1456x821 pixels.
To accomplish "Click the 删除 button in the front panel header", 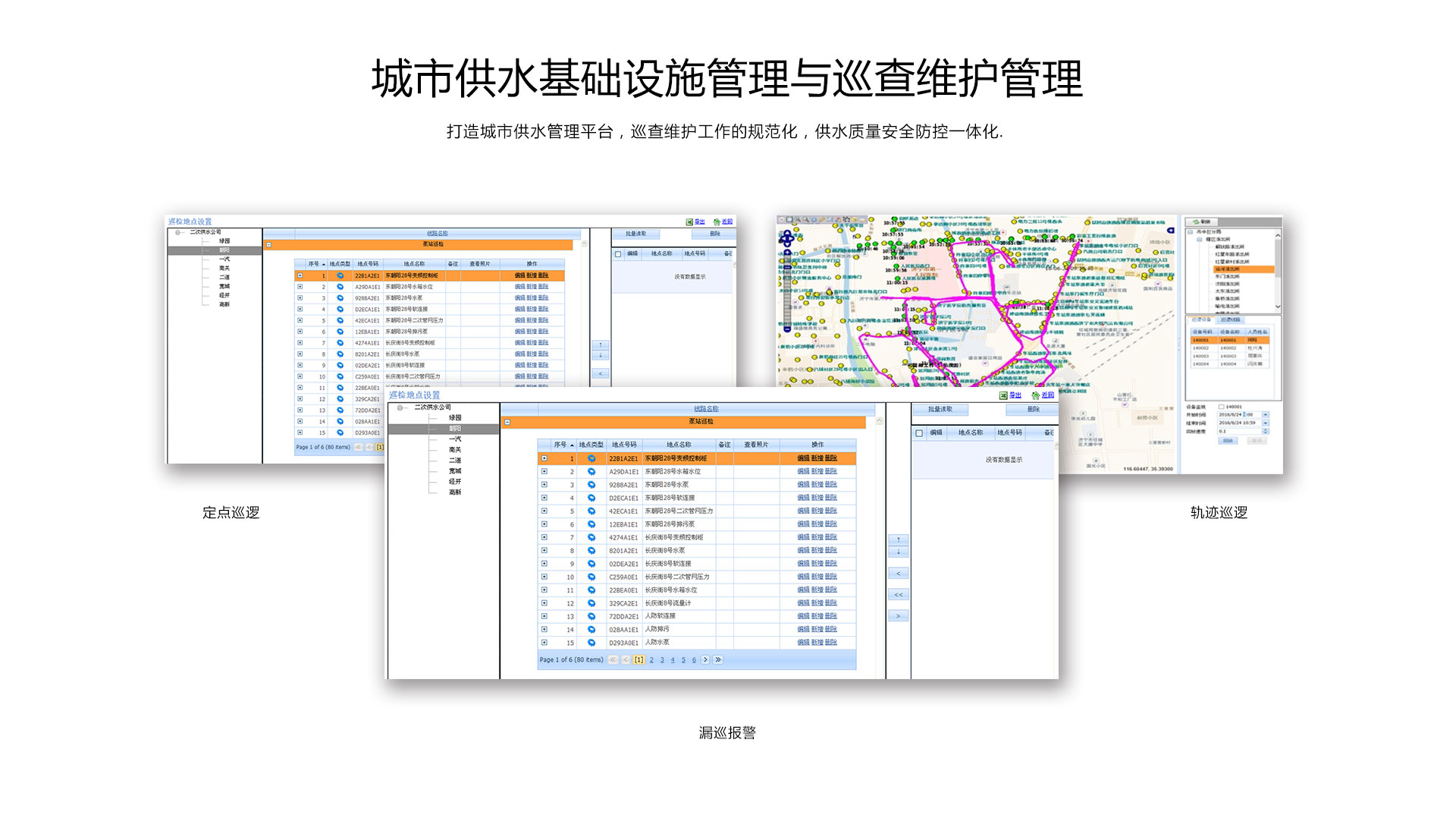I will (x=1033, y=410).
